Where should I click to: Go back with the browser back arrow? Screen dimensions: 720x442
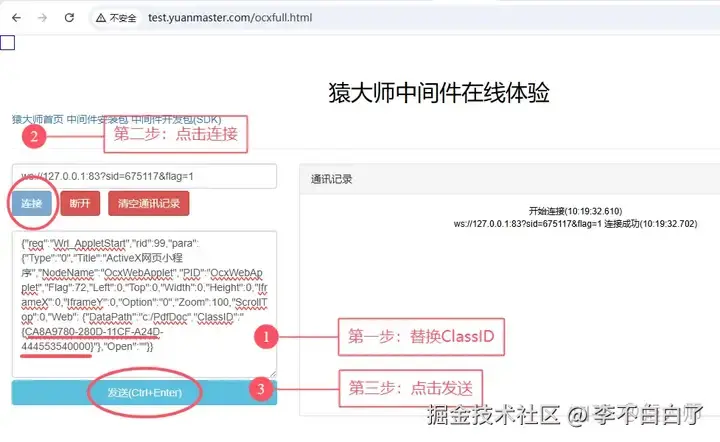pyautogui.click(x=17, y=18)
